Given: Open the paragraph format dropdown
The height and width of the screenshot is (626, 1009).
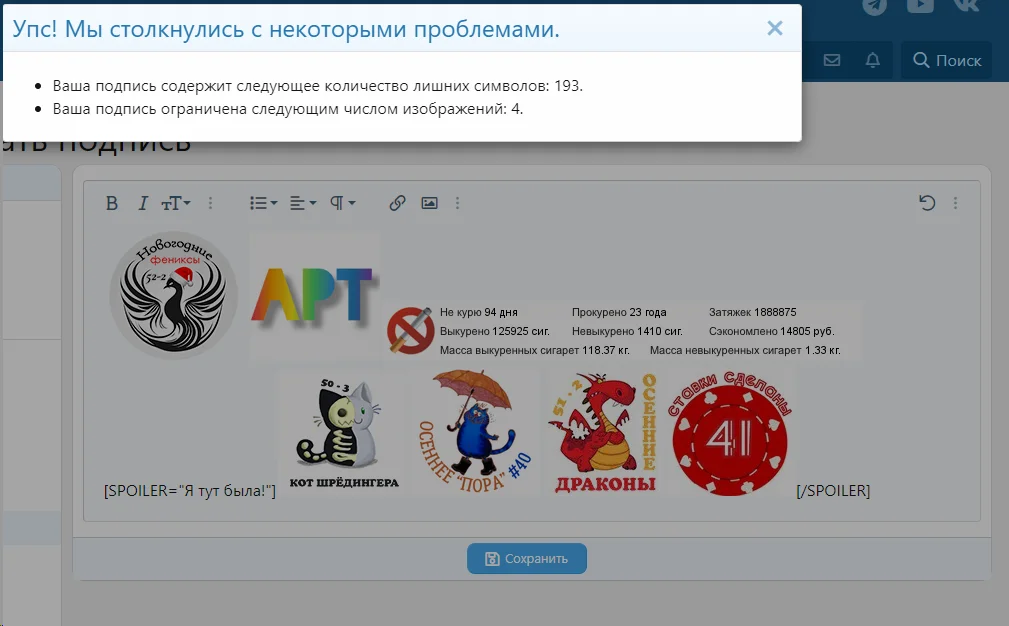Looking at the screenshot, I should pyautogui.click(x=342, y=202).
